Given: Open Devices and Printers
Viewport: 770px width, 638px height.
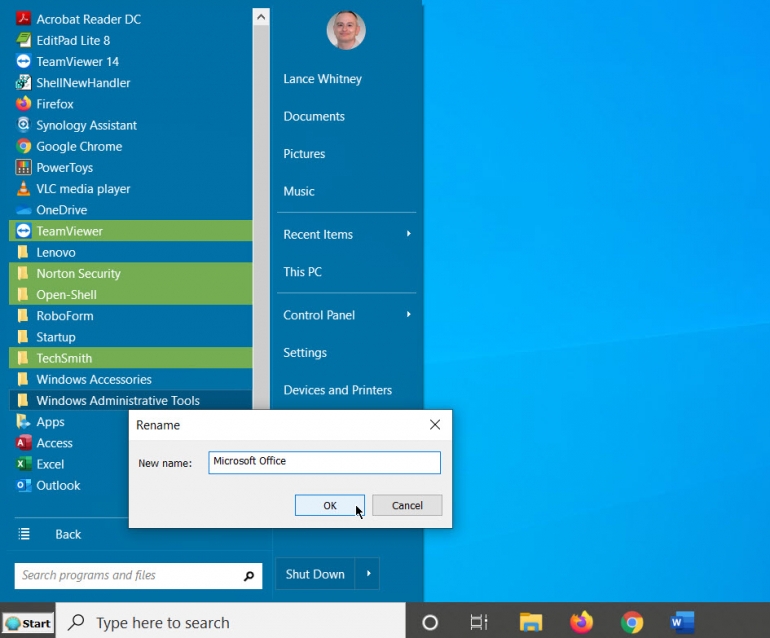Looking at the screenshot, I should pos(337,389).
